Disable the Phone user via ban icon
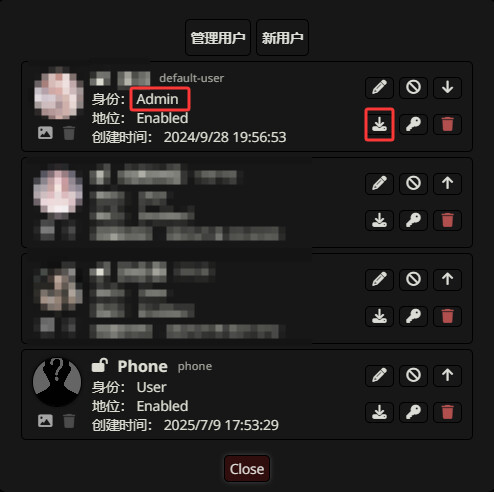Screen dimensions: 494x492 [x=413, y=376]
